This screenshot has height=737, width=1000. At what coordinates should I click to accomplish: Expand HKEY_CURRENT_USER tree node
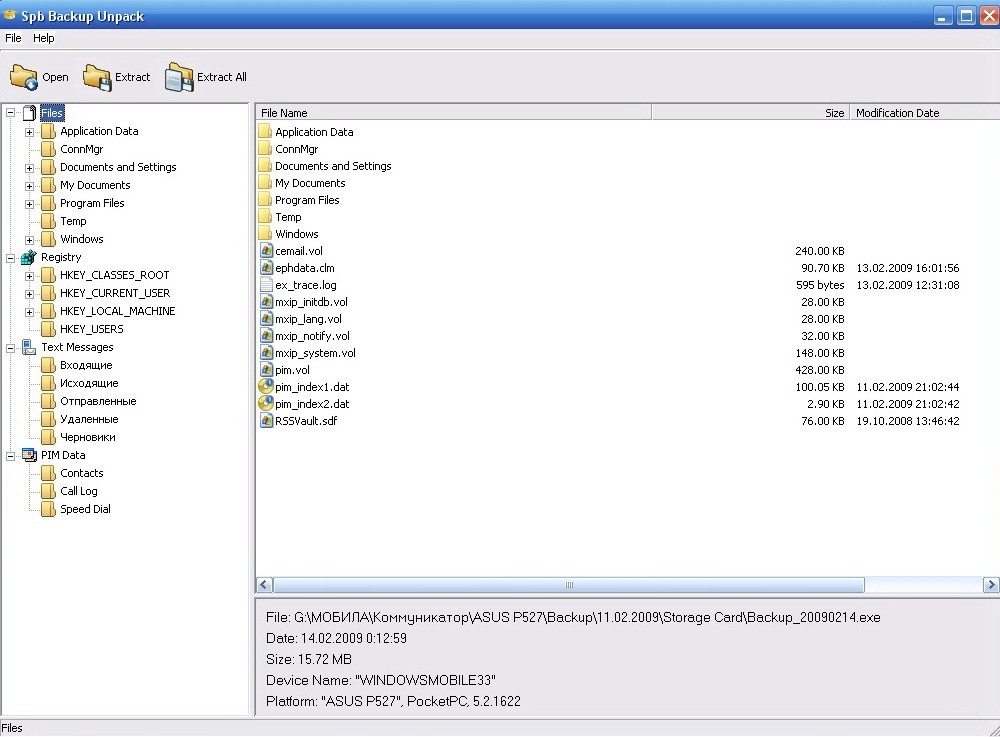pyautogui.click(x=29, y=294)
